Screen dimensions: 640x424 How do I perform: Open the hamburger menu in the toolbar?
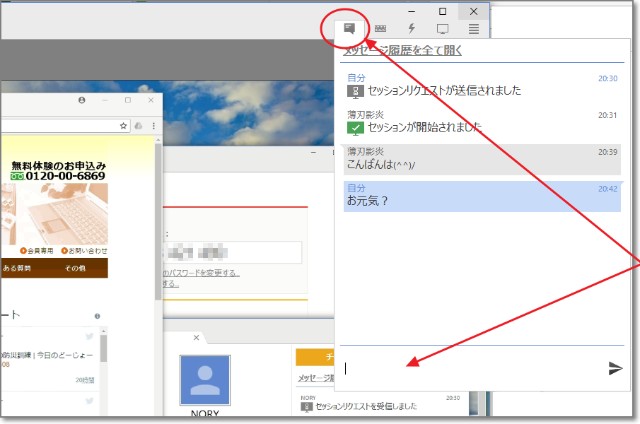(474, 29)
